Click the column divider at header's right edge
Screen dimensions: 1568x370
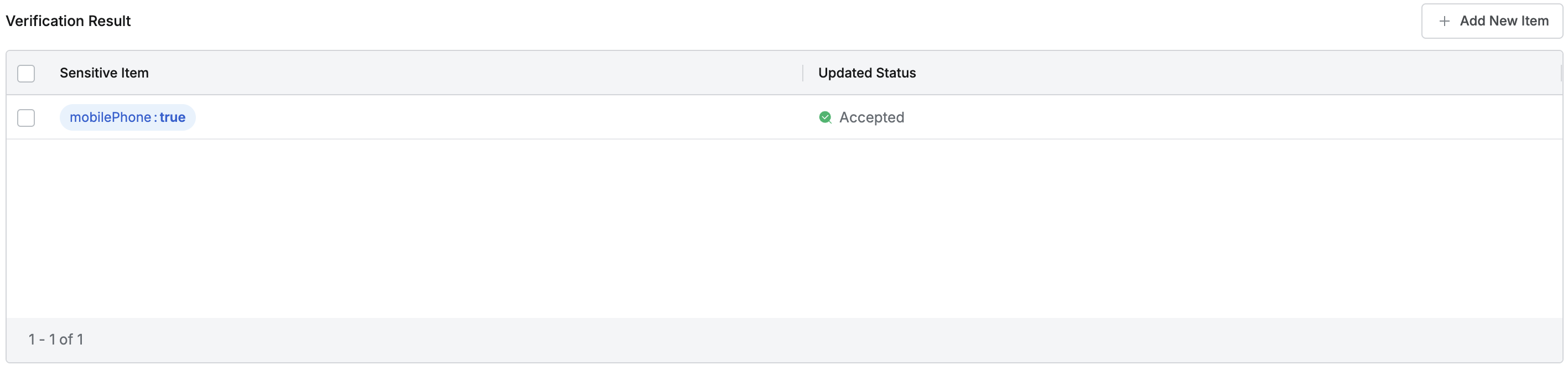point(1561,73)
